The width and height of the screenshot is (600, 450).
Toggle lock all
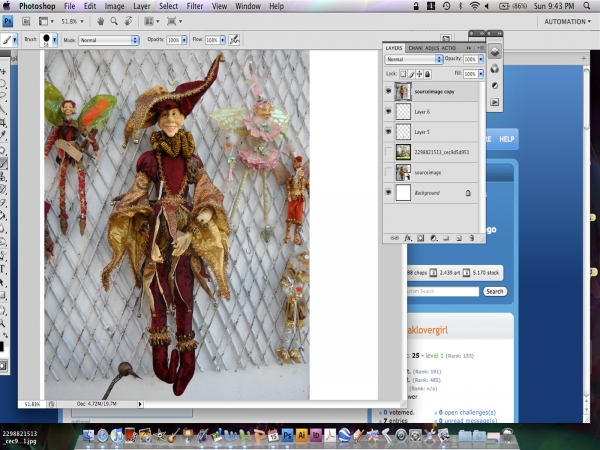click(x=427, y=74)
